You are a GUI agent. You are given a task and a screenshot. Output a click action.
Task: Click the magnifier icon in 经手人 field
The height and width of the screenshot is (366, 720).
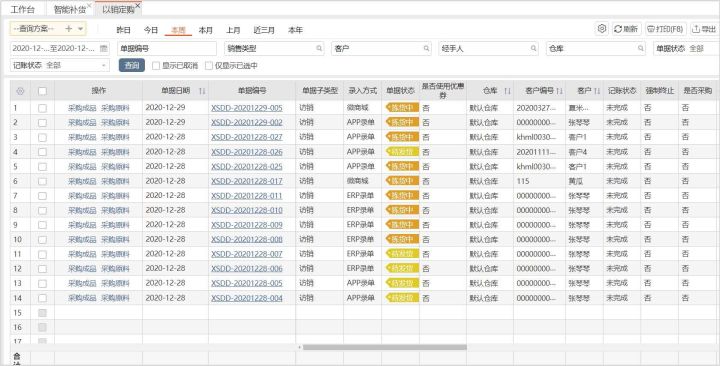534,48
